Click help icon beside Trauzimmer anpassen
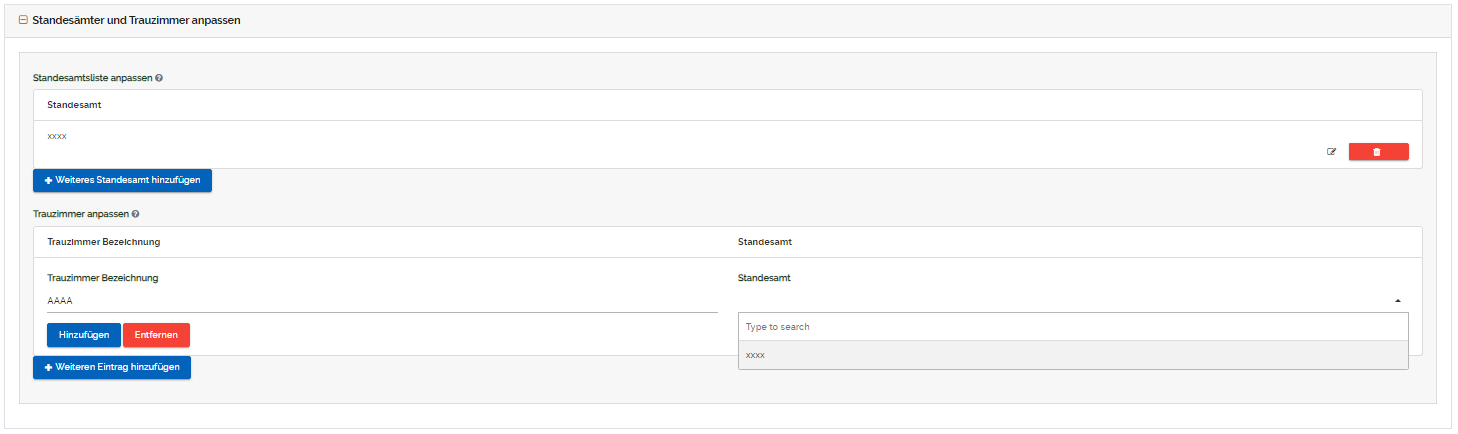This screenshot has height=434, width=1458. 135,214
